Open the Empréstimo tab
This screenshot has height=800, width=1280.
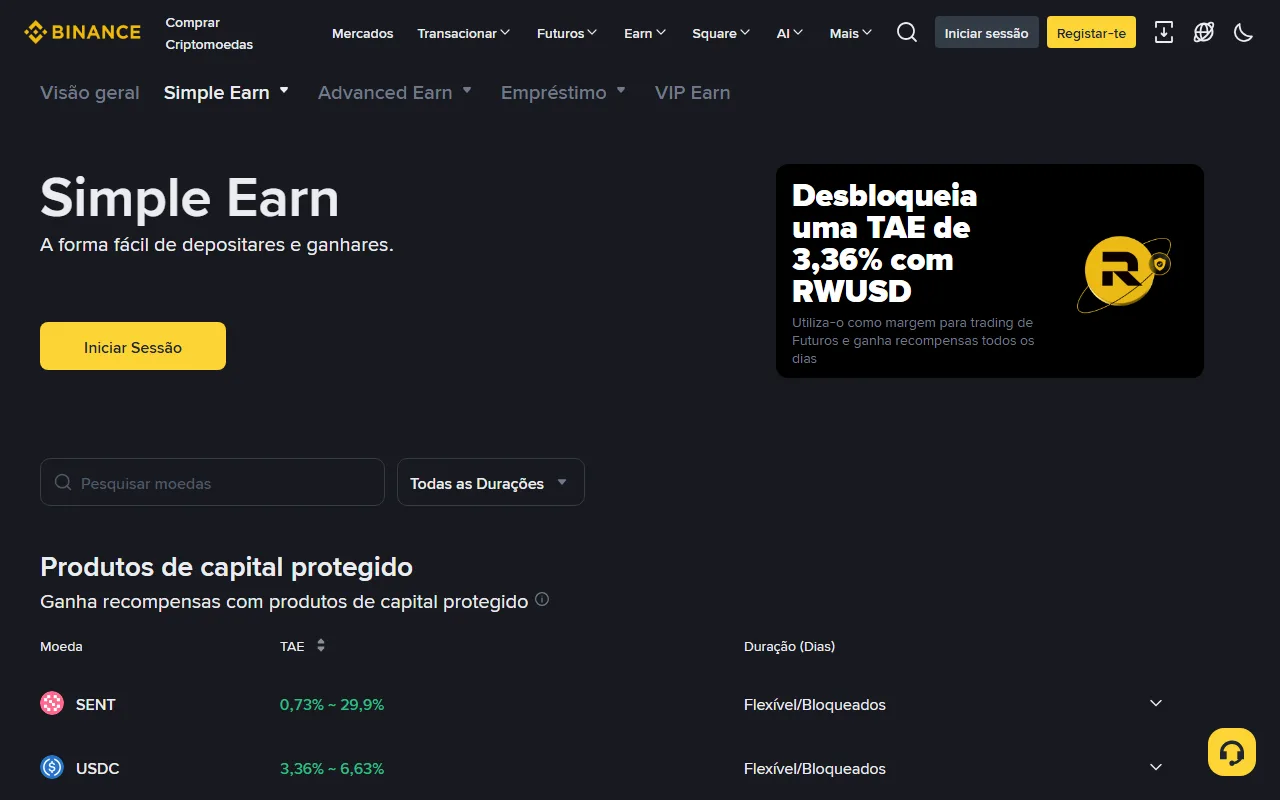click(x=563, y=92)
